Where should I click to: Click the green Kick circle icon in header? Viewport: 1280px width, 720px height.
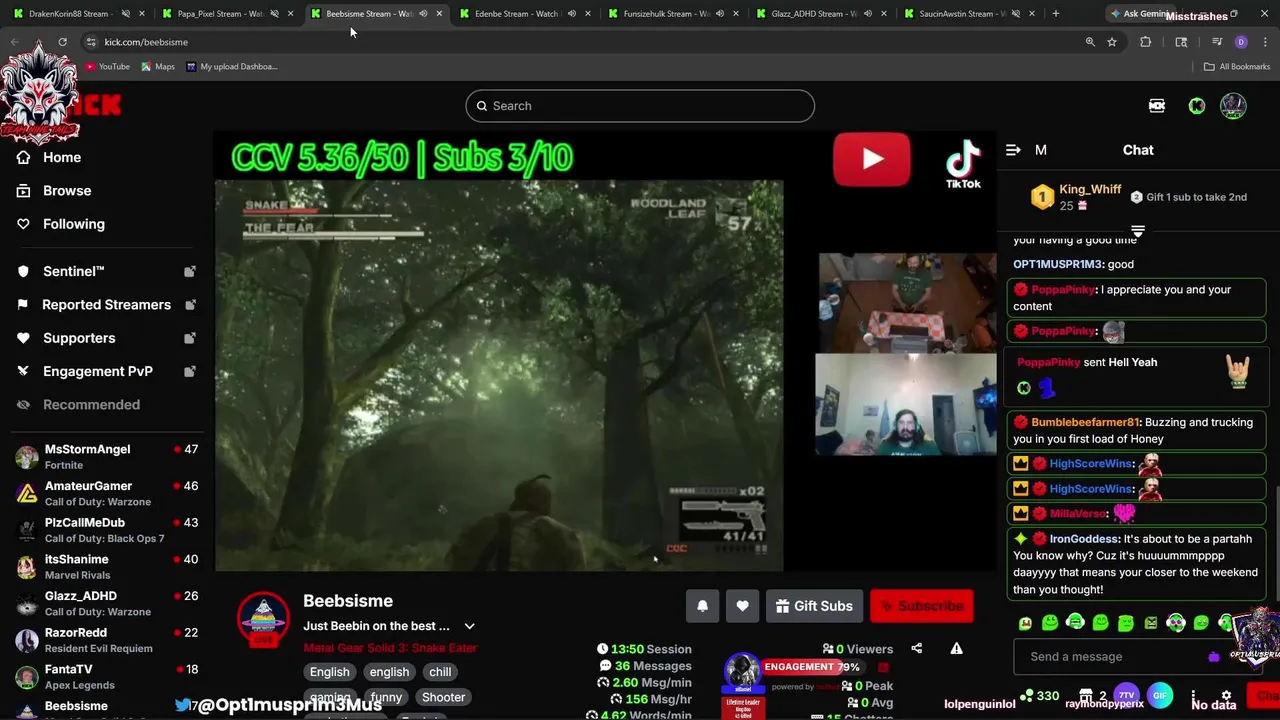1196,106
